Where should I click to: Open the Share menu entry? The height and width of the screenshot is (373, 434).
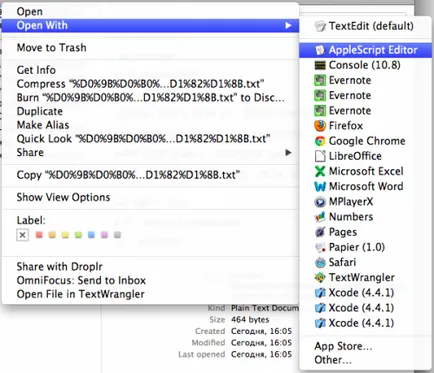(x=150, y=153)
